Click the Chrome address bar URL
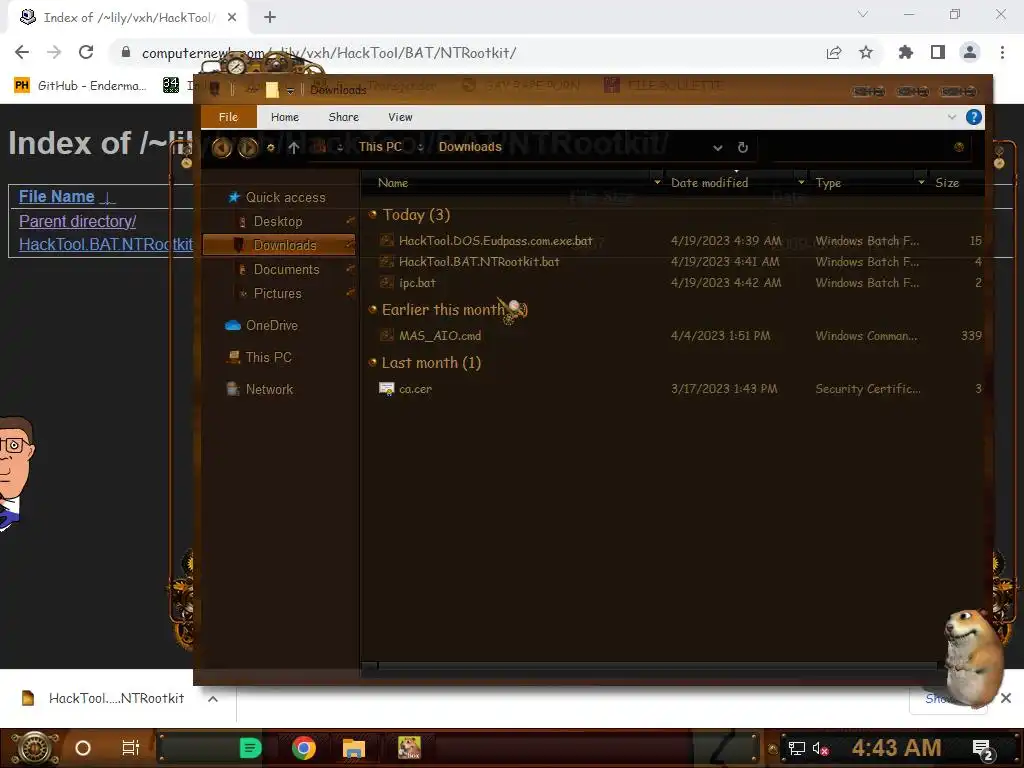The width and height of the screenshot is (1024, 768). [328, 53]
